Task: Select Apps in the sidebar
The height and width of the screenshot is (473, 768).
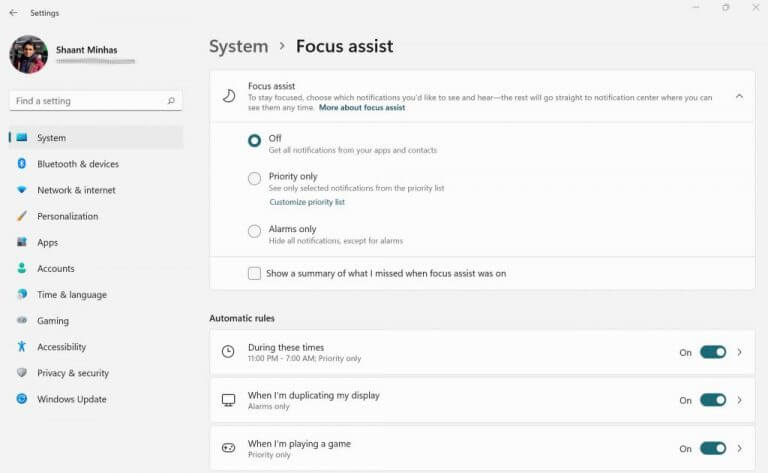Action: pyautogui.click(x=96, y=242)
